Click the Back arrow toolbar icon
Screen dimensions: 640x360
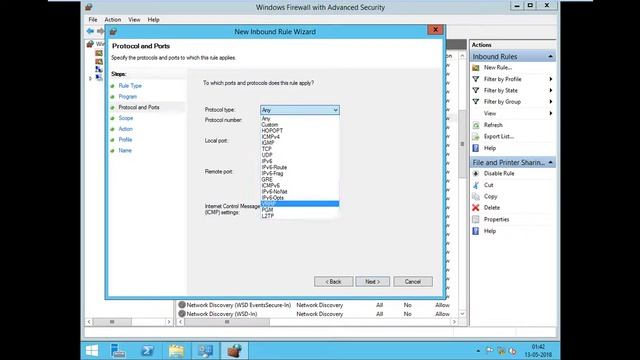click(x=90, y=31)
